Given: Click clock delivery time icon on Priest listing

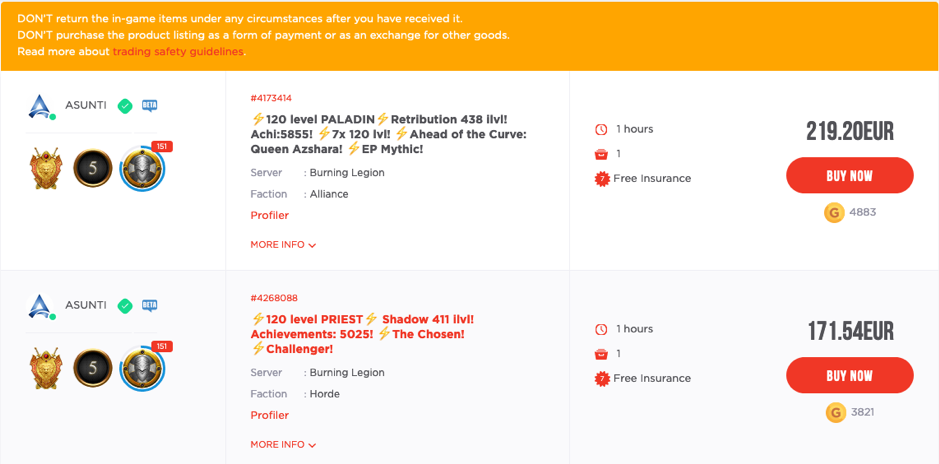Looking at the screenshot, I should [601, 329].
